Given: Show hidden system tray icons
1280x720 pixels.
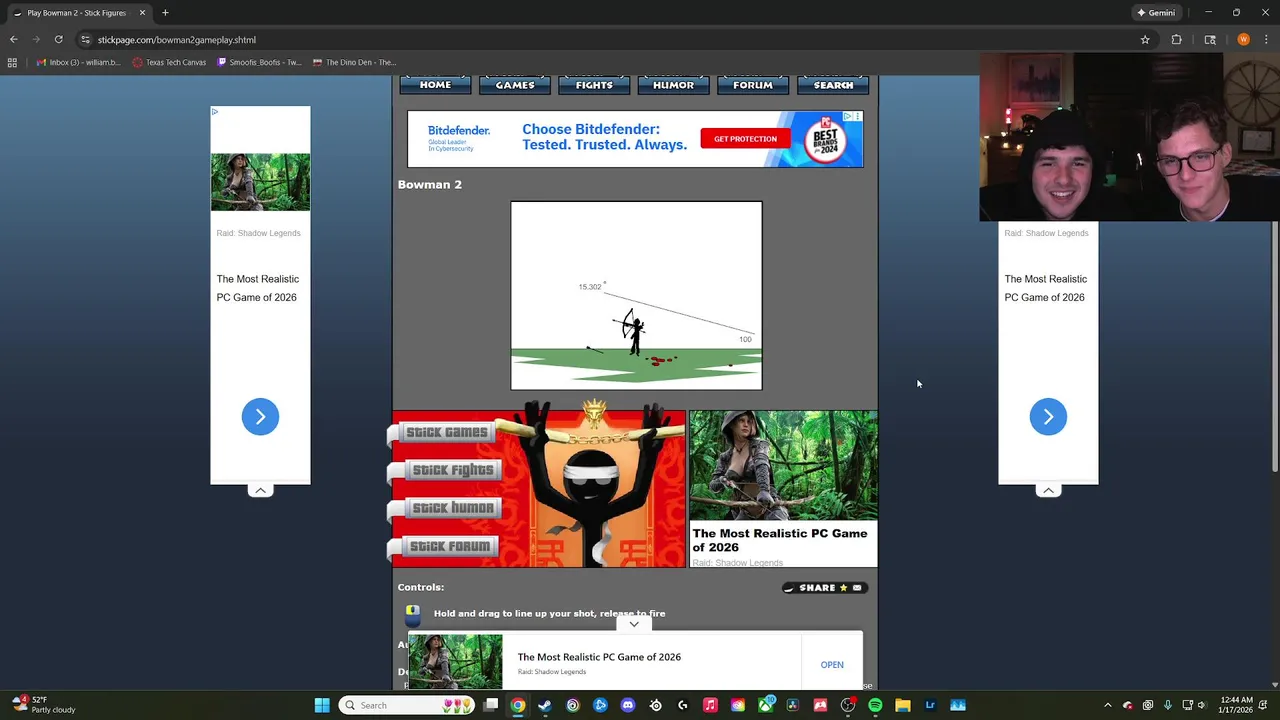Looking at the screenshot, I should 1108,705.
